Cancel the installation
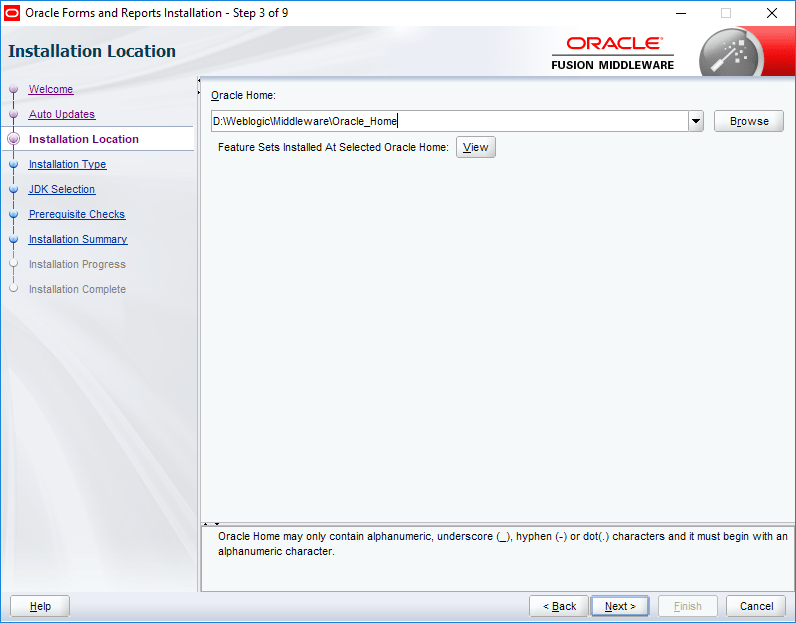Screen dimensions: 796x623 (x=756, y=606)
